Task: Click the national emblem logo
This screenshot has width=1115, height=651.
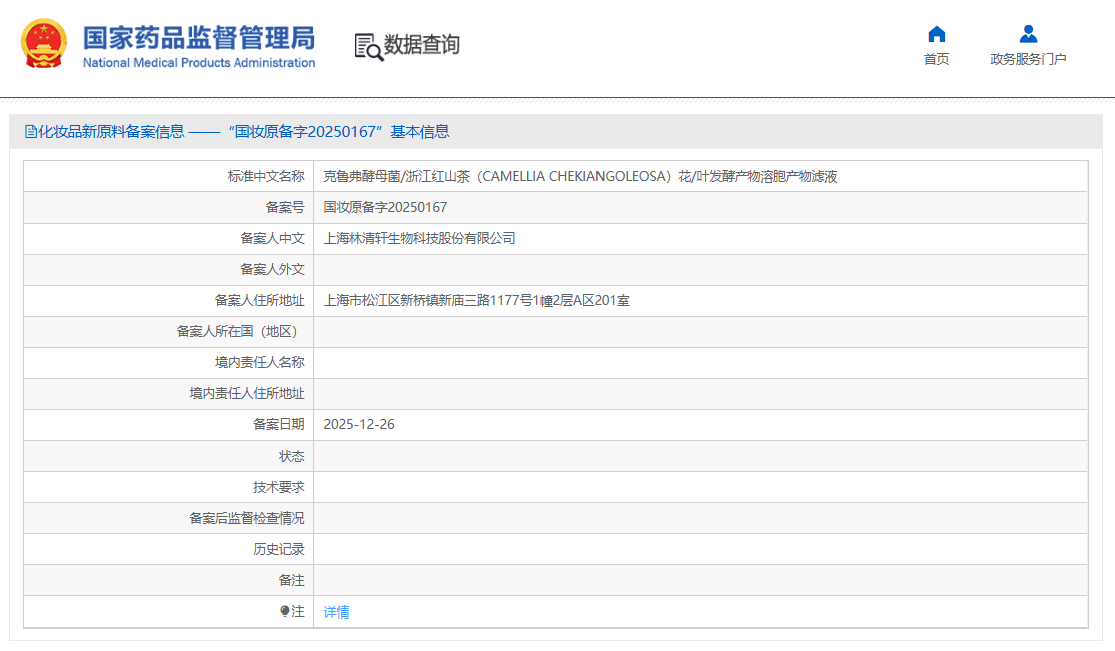Action: click(41, 44)
